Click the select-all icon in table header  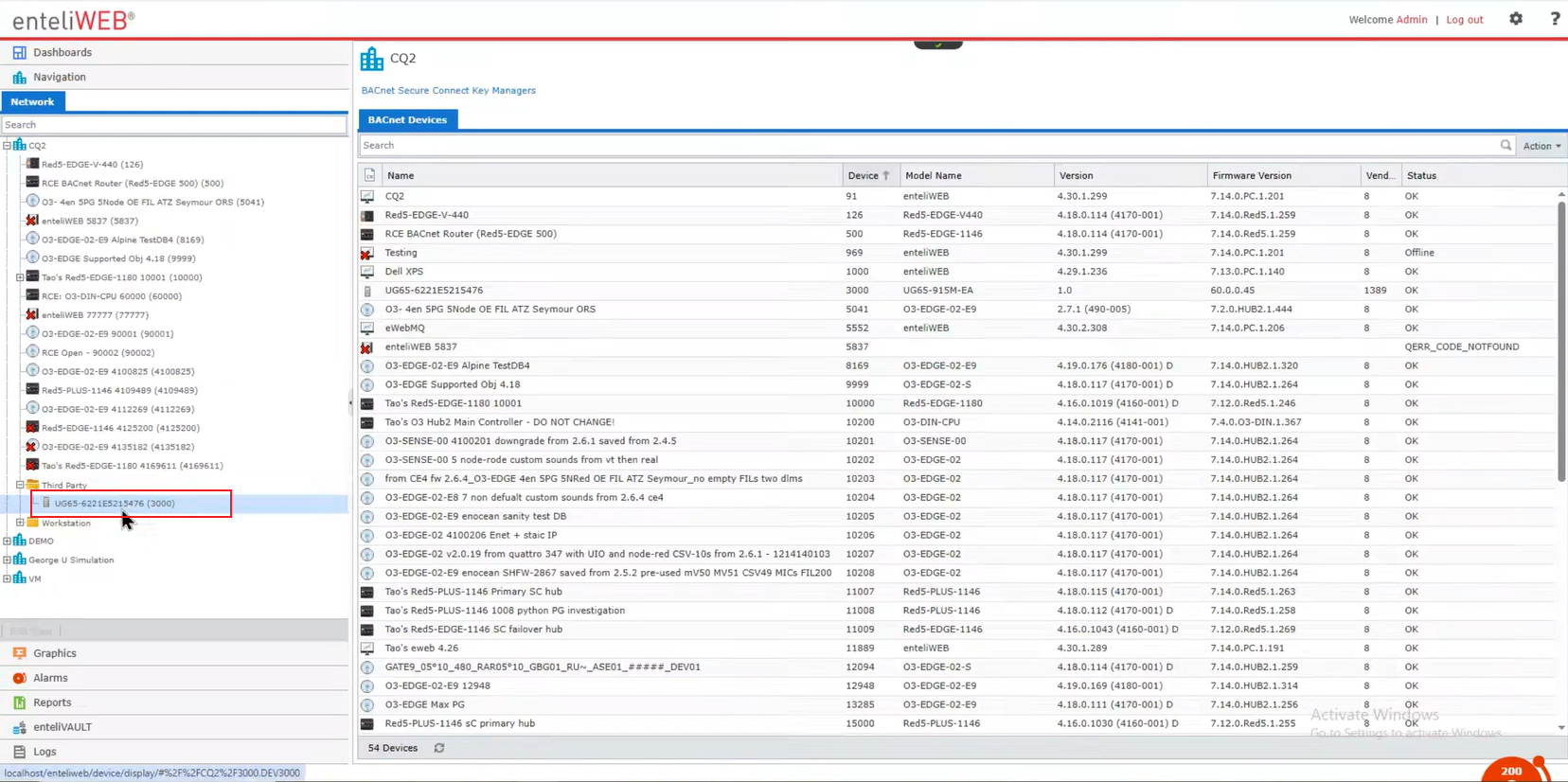click(x=369, y=175)
